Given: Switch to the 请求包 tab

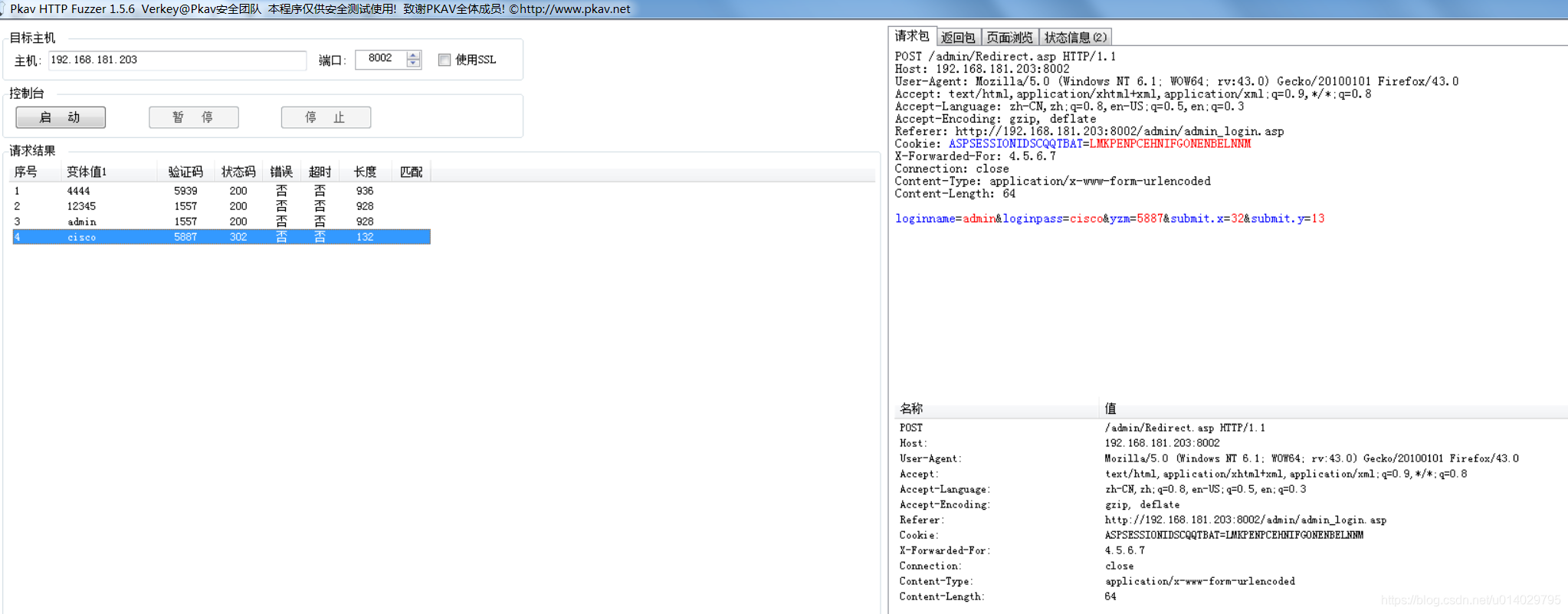Looking at the screenshot, I should tap(912, 36).
